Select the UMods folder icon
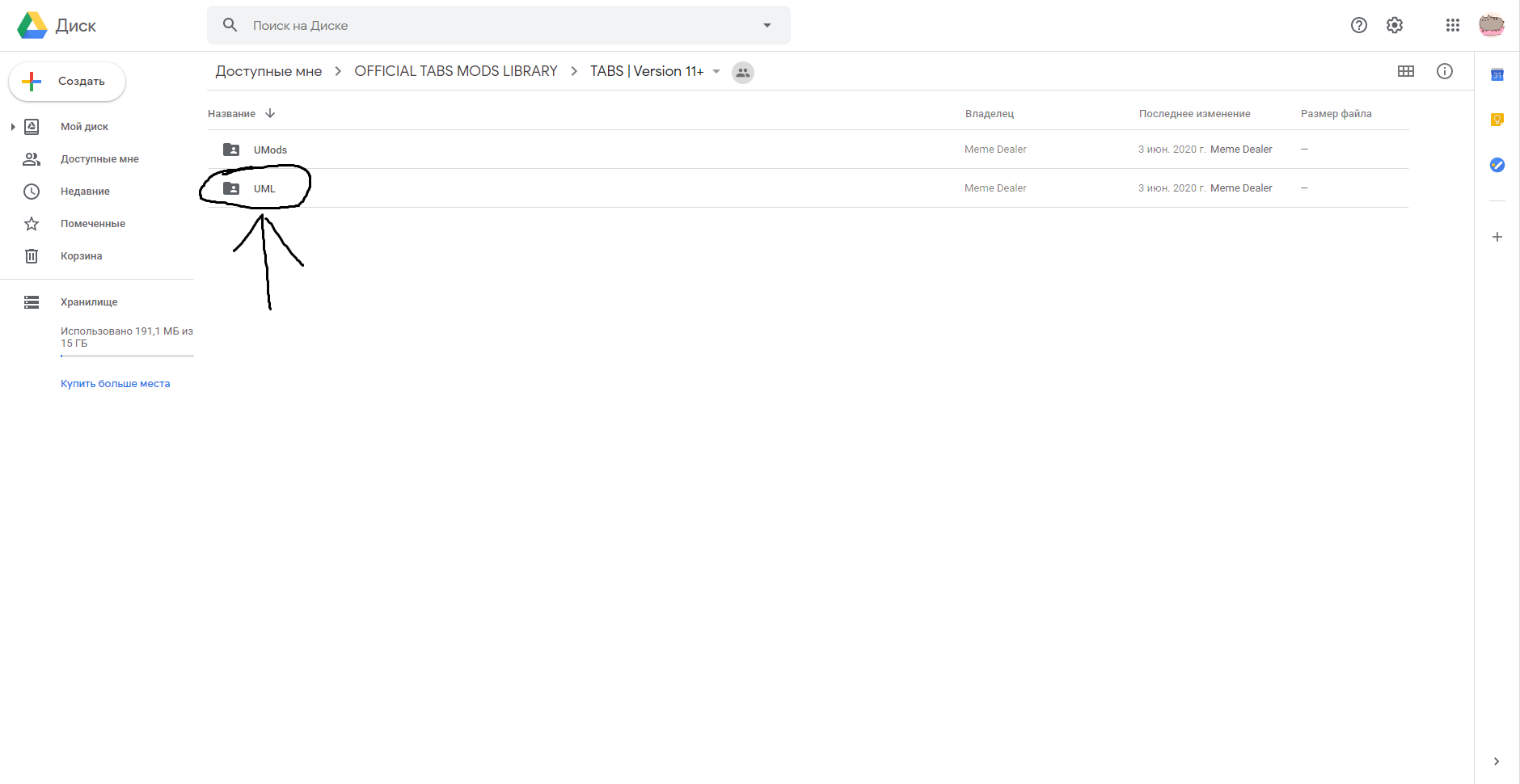 [231, 150]
